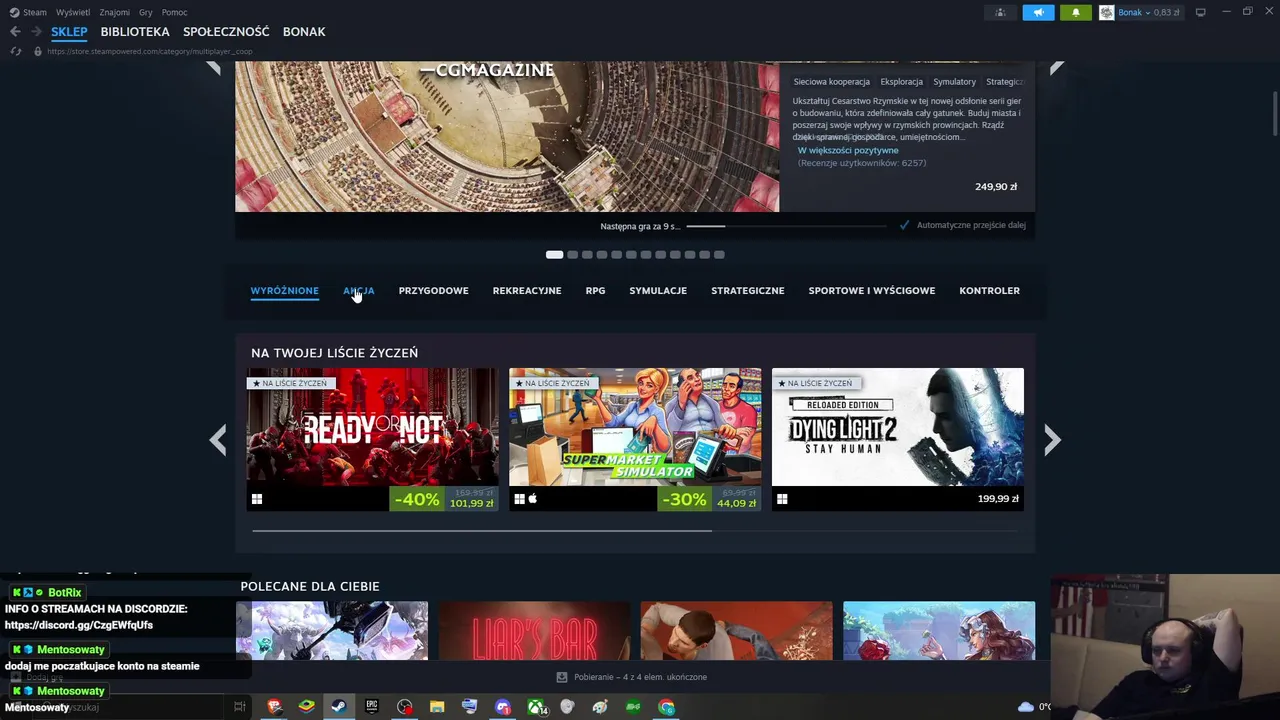Open the green notifications bell

1076,12
